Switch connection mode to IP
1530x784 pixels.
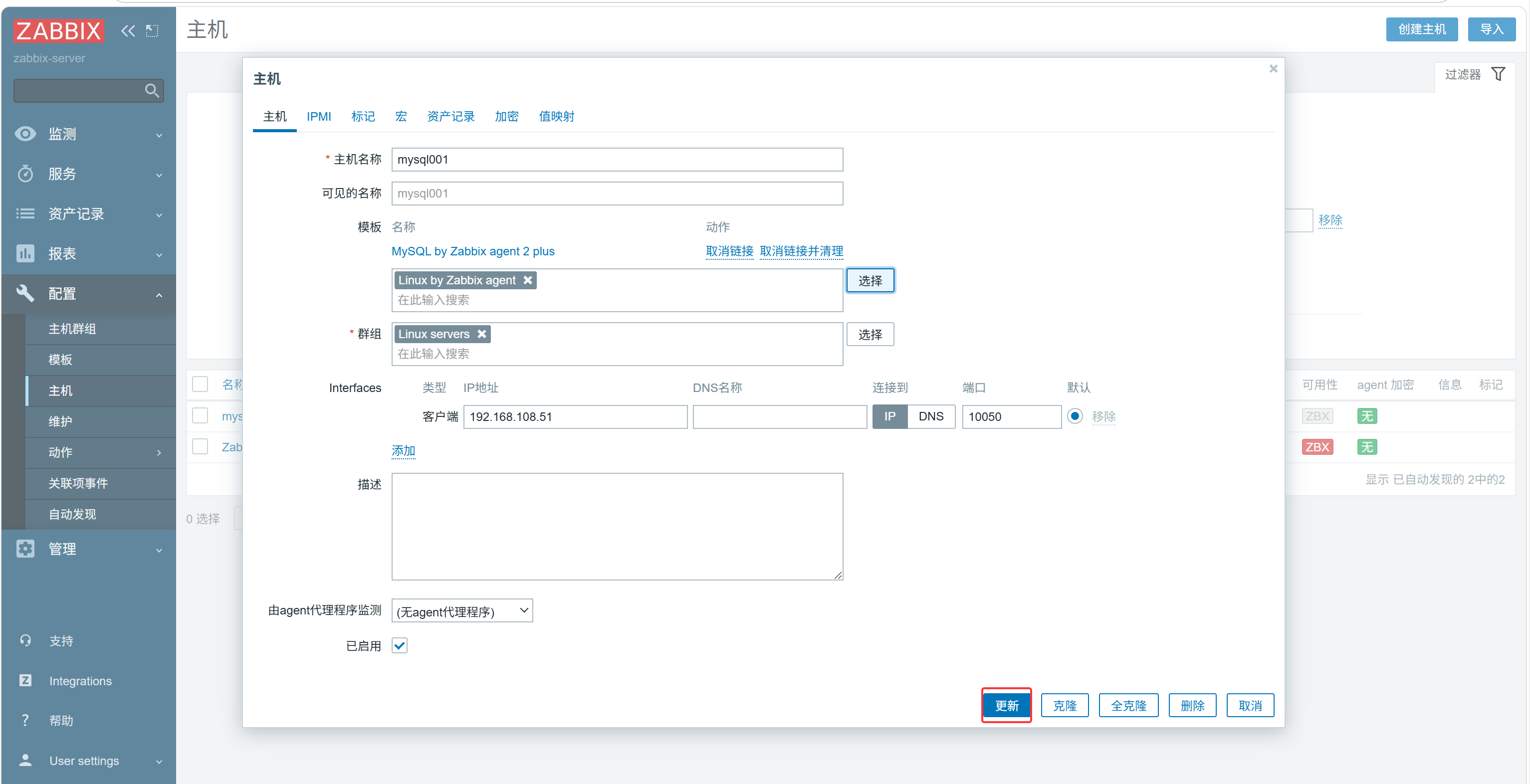[890, 416]
